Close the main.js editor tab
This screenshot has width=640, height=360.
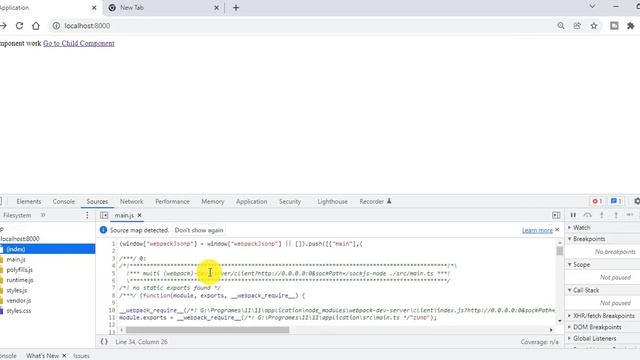(139, 215)
